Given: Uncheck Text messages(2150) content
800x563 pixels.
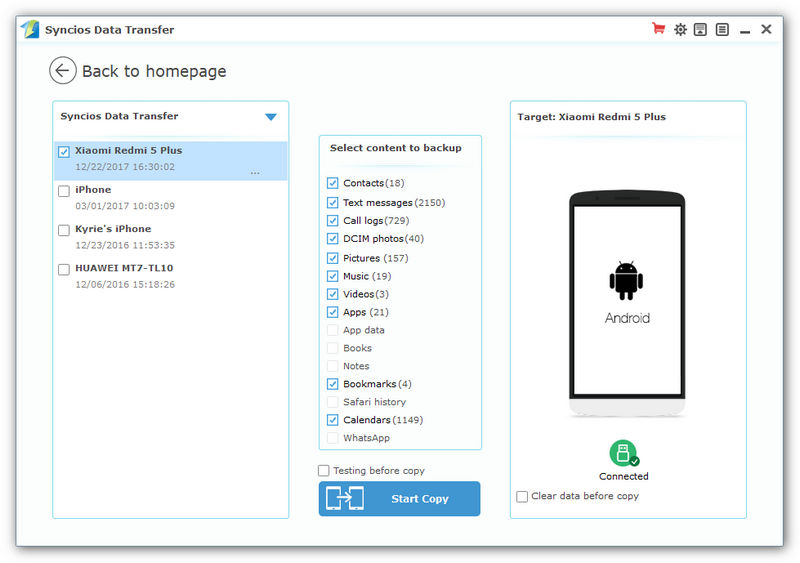Looking at the screenshot, I should click(x=333, y=203).
